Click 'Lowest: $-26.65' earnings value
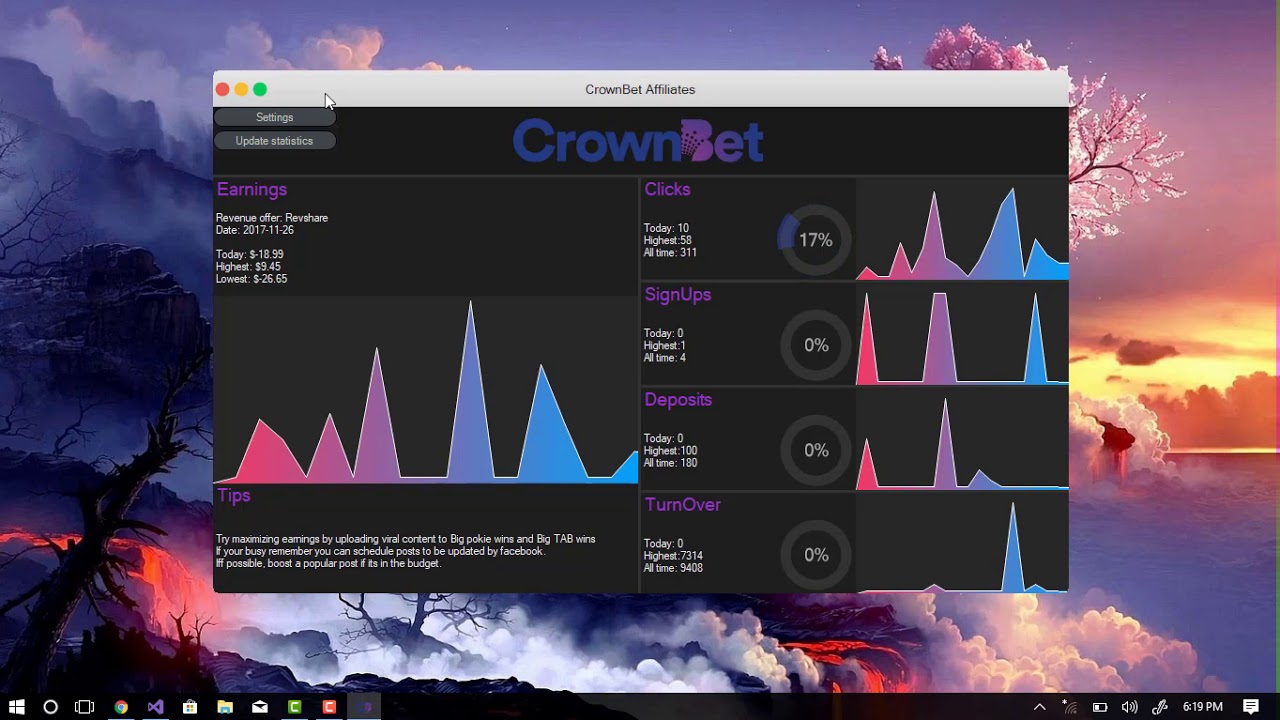Image resolution: width=1280 pixels, height=720 pixels. coord(252,279)
